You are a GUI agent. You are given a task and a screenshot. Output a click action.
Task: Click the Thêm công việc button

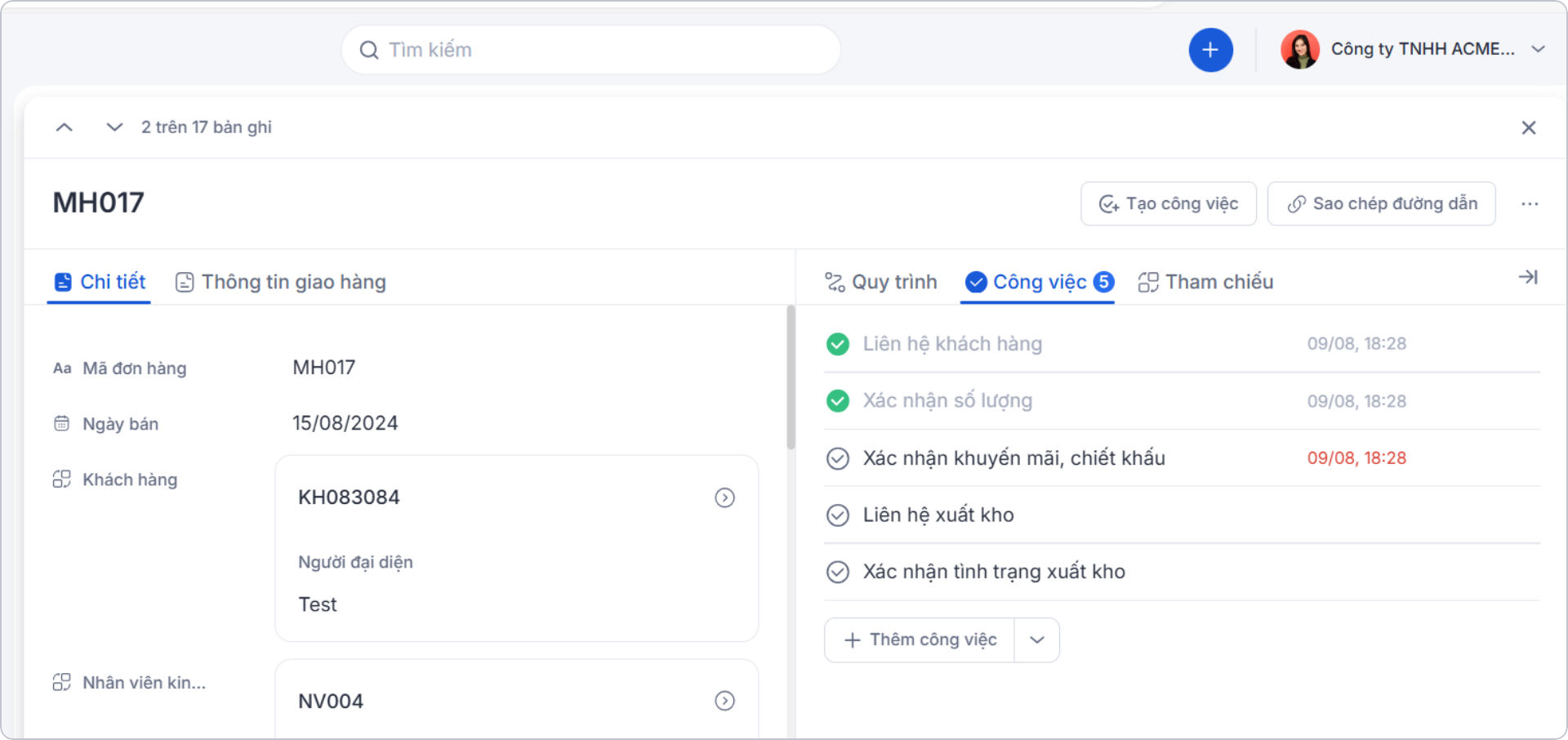pos(920,640)
